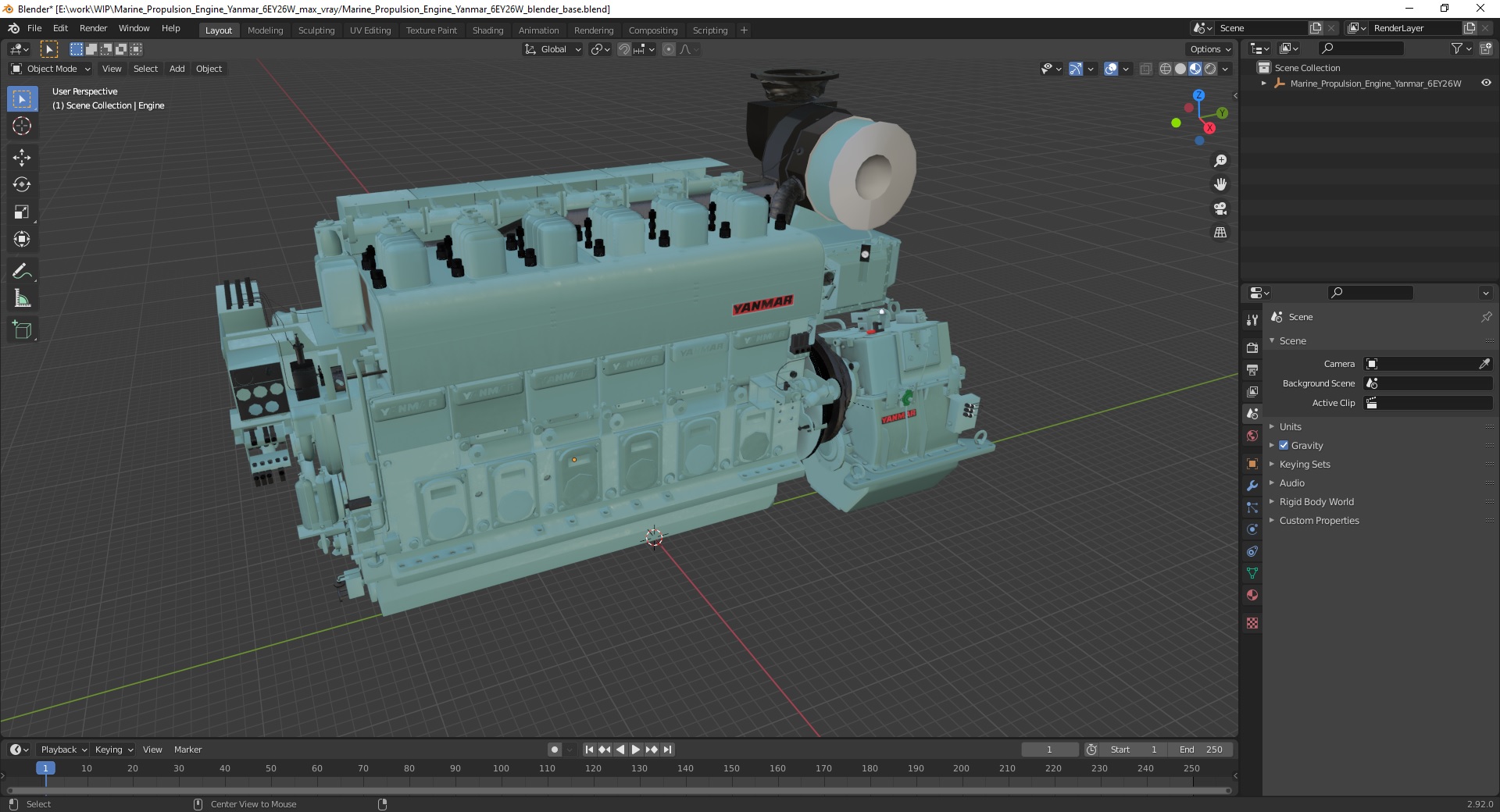Toggle X-Ray display

point(1146,69)
